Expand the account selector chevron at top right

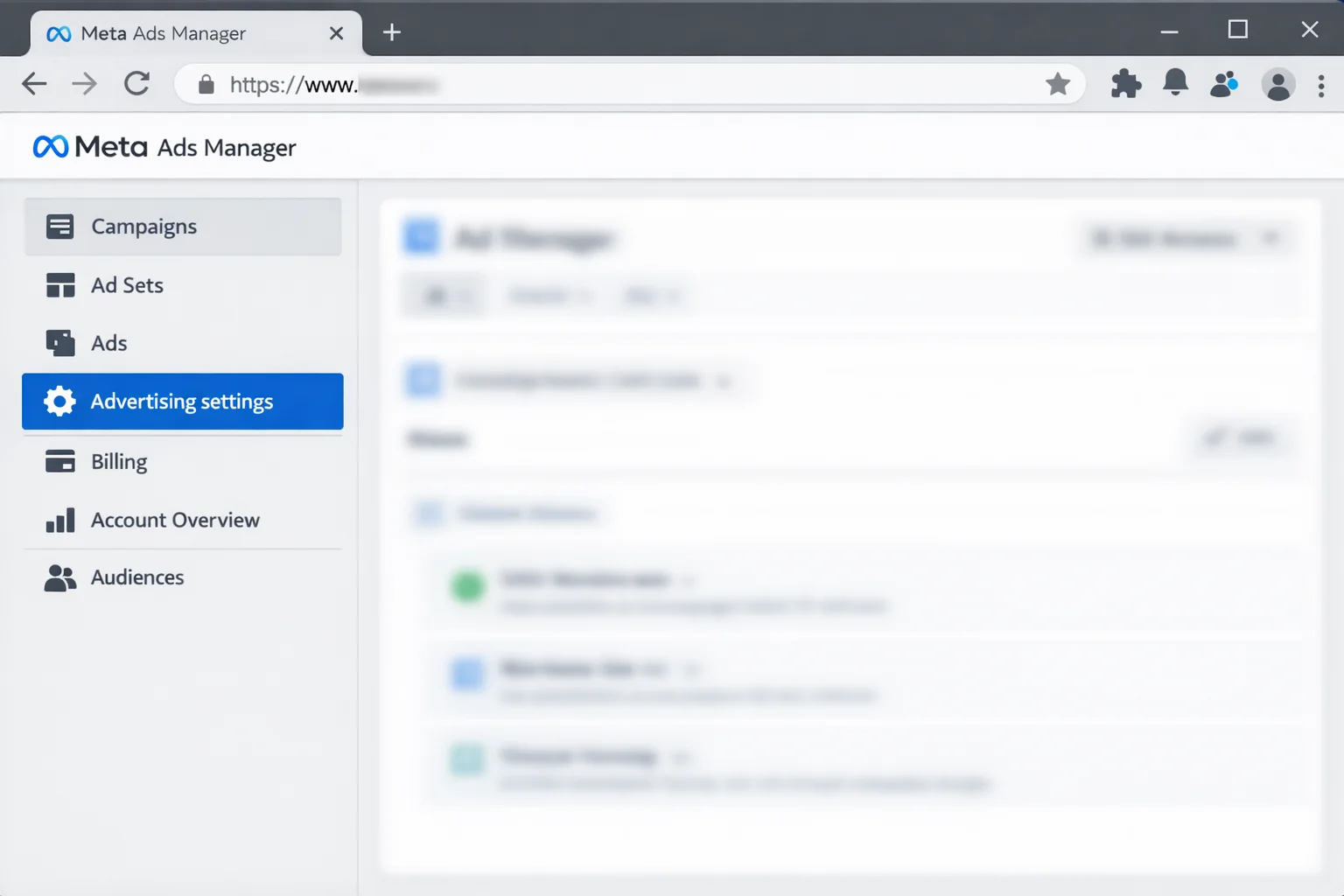point(1273,238)
